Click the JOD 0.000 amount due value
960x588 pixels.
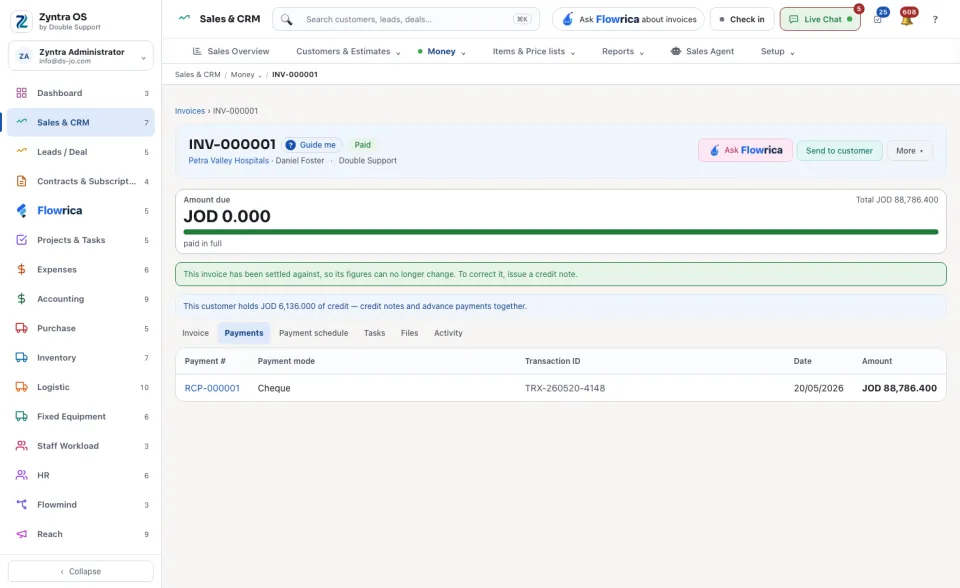pyautogui.click(x=227, y=216)
